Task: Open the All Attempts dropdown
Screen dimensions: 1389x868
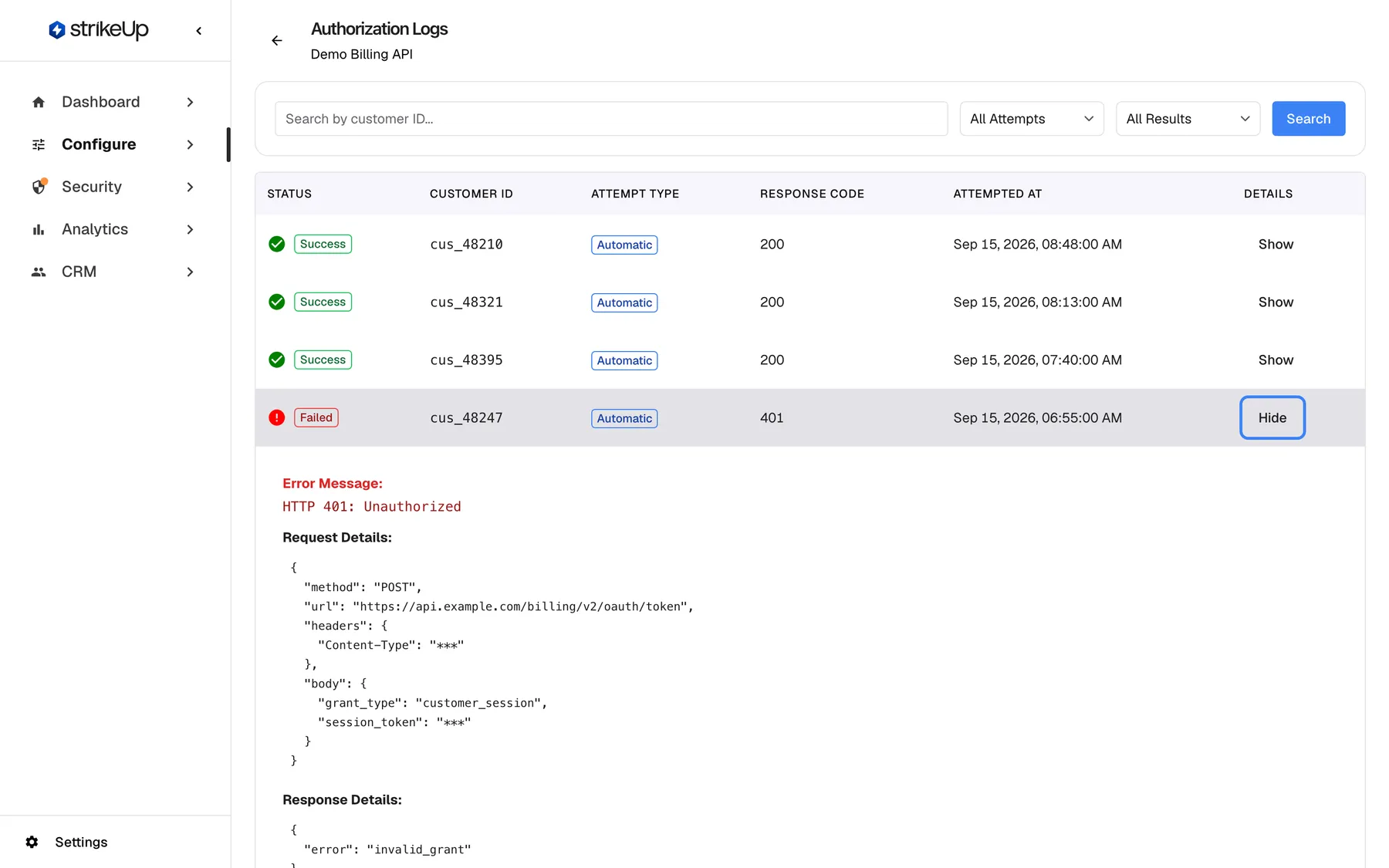Action: [1032, 119]
